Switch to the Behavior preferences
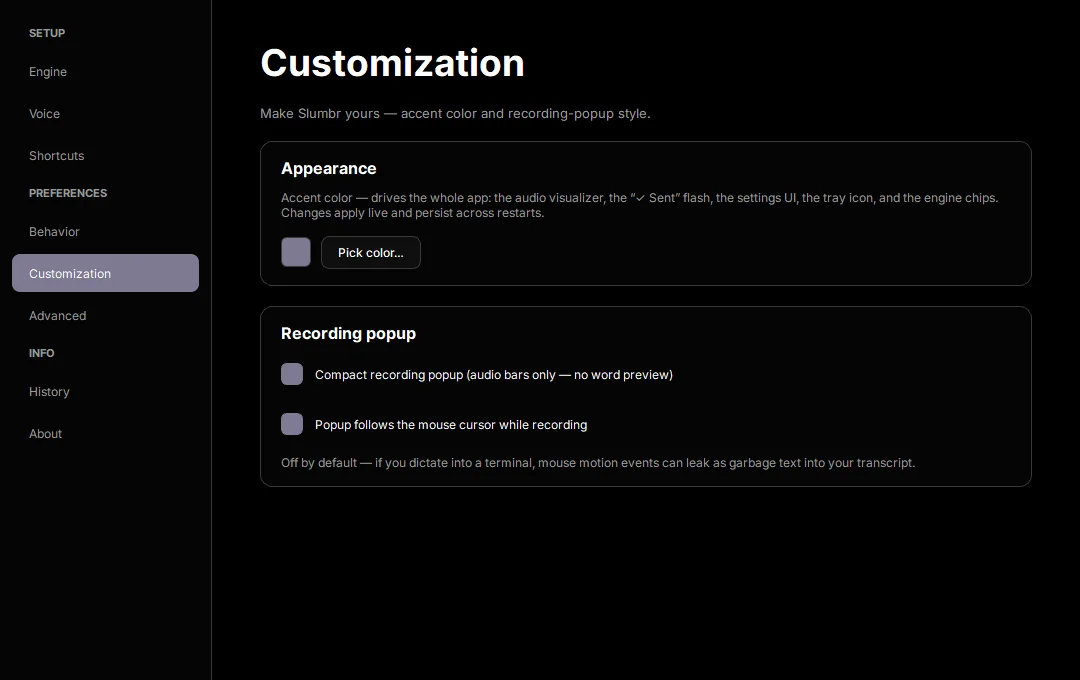Screen dimensions: 1080x680 105,231
